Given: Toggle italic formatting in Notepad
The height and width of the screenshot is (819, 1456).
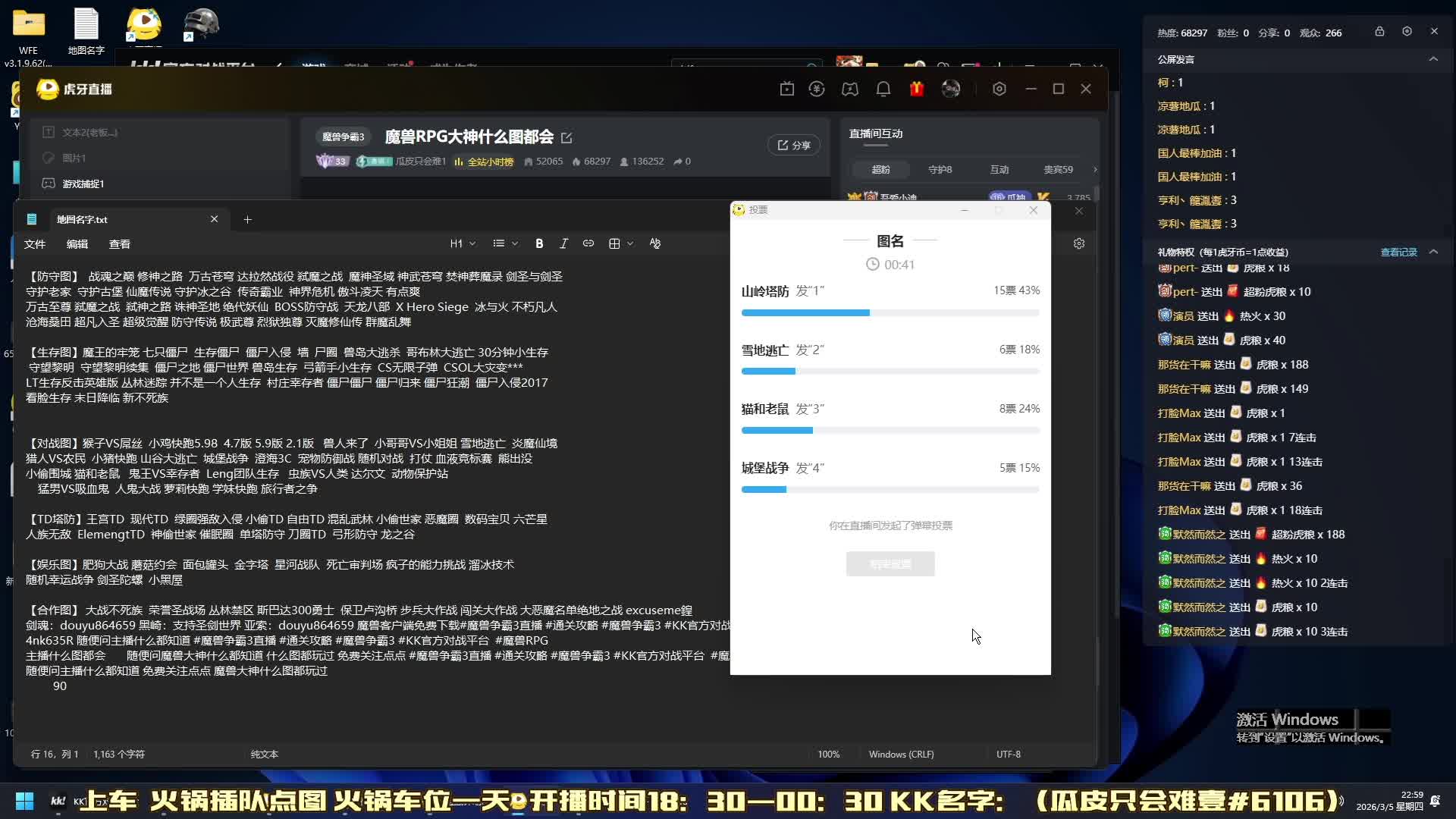Looking at the screenshot, I should point(563,243).
